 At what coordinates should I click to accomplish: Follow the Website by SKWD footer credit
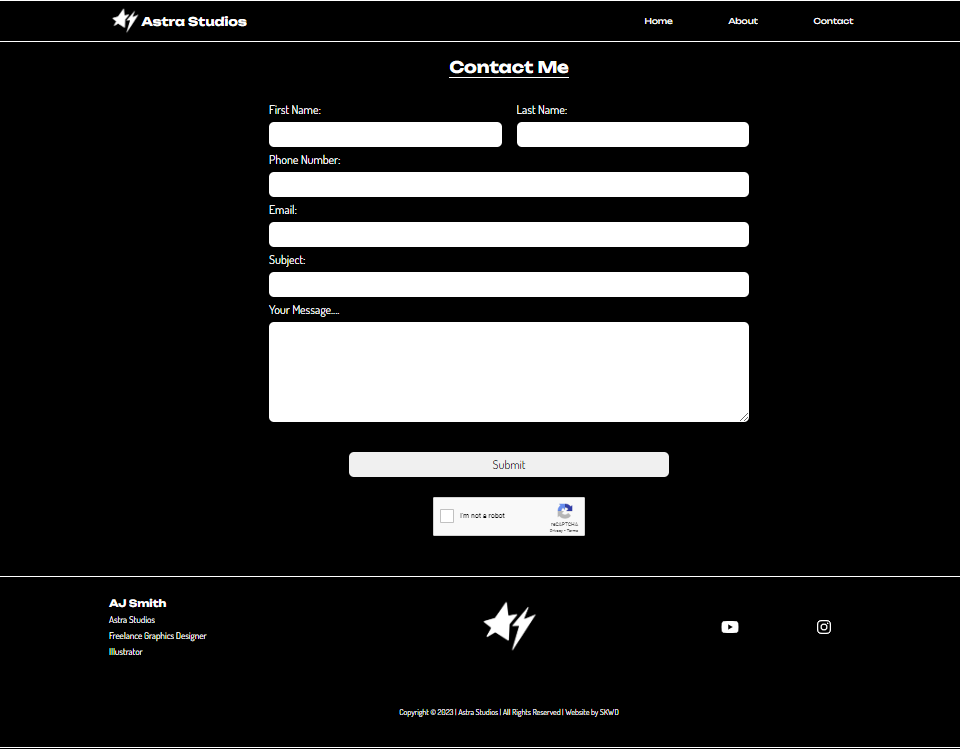pyautogui.click(x=592, y=712)
